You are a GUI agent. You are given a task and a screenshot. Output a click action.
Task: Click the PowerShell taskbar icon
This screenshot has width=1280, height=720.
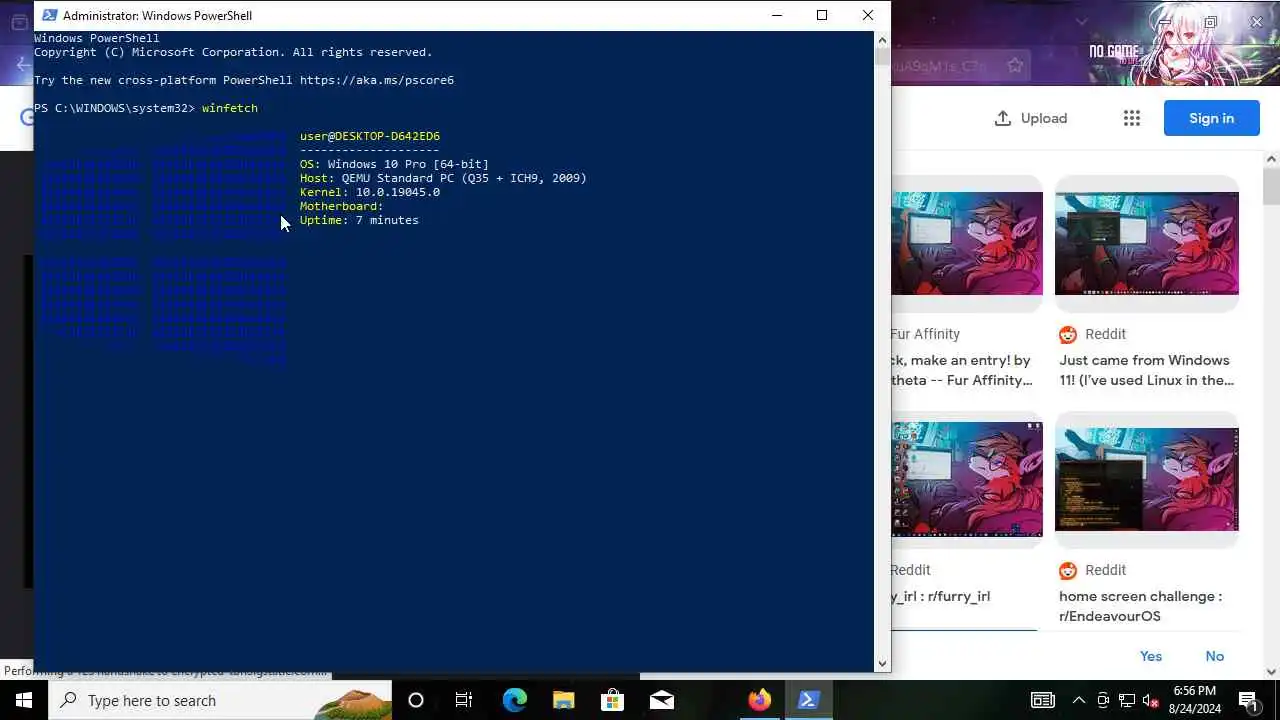[809, 700]
